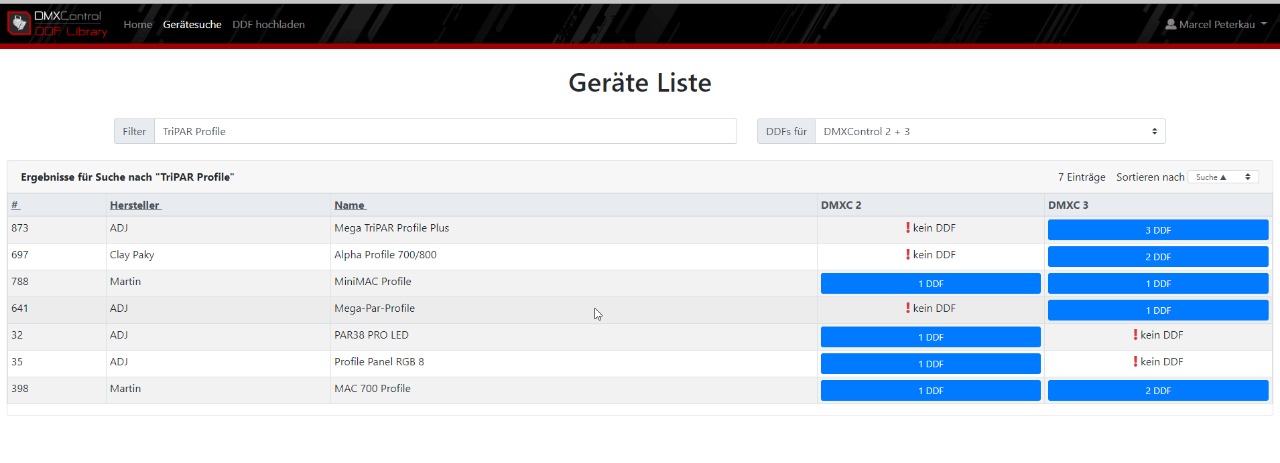Open the Gerätesuche navigation item
Screen dimensions: 1280x463
point(192,24)
